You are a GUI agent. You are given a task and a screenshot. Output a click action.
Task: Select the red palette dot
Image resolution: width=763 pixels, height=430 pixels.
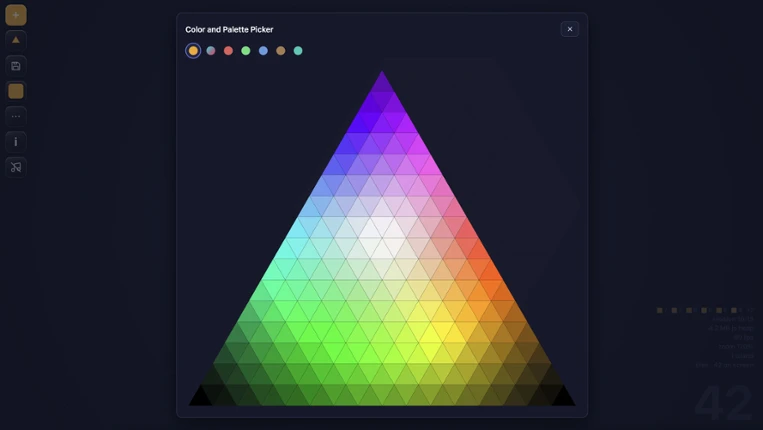pyautogui.click(x=228, y=51)
